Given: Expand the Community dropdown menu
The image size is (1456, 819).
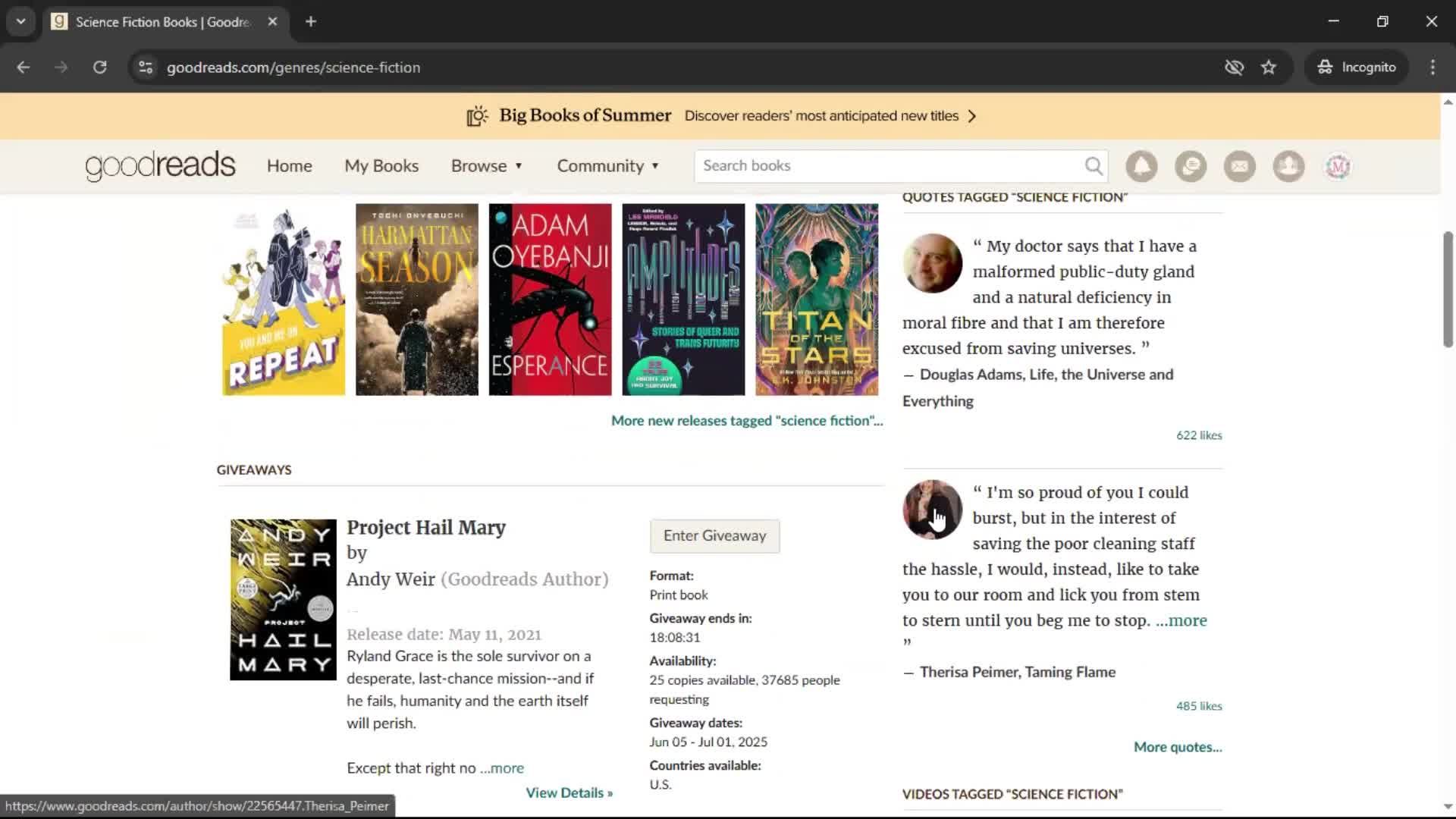Looking at the screenshot, I should [608, 166].
